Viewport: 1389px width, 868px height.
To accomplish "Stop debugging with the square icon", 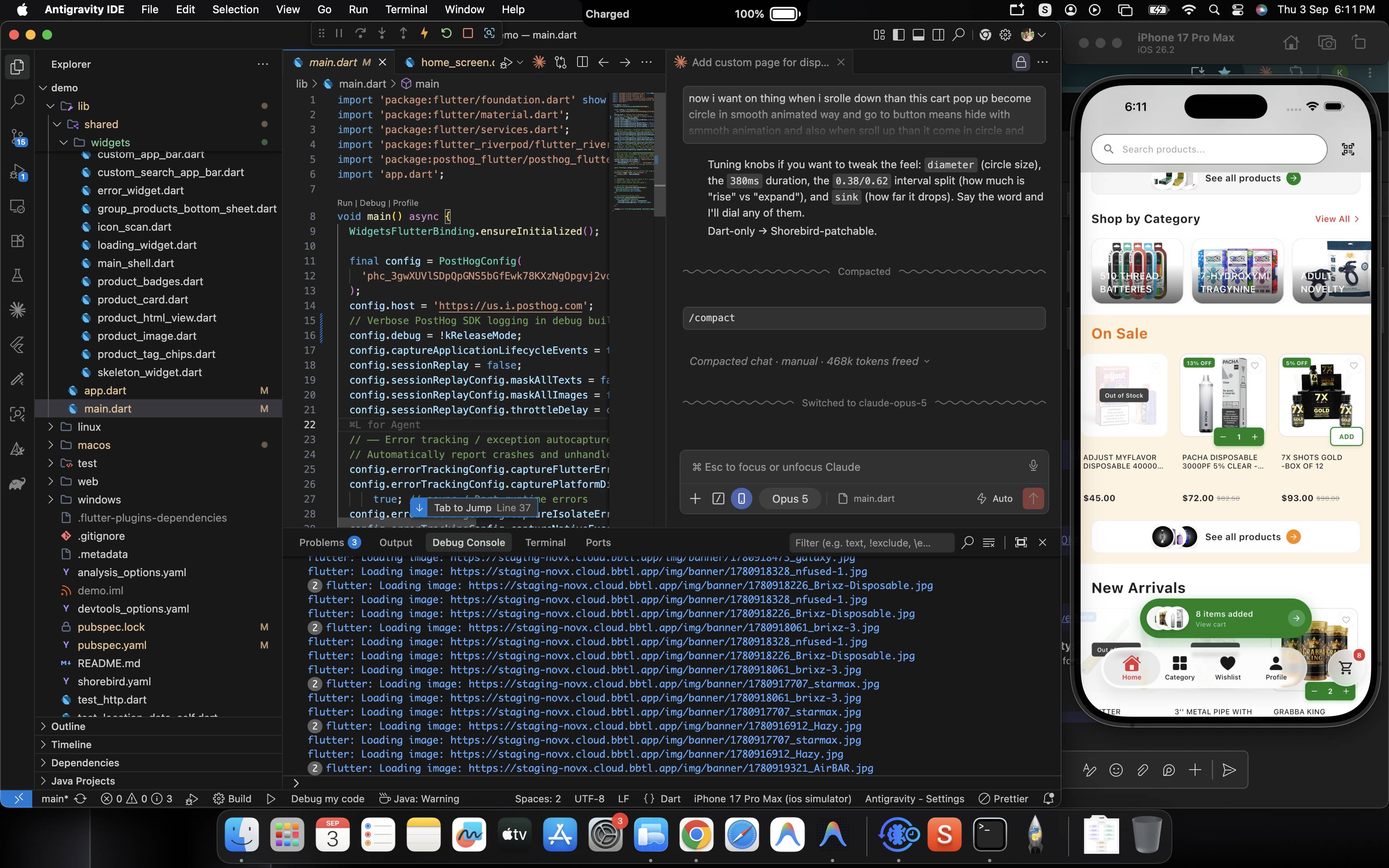I will (468, 33).
